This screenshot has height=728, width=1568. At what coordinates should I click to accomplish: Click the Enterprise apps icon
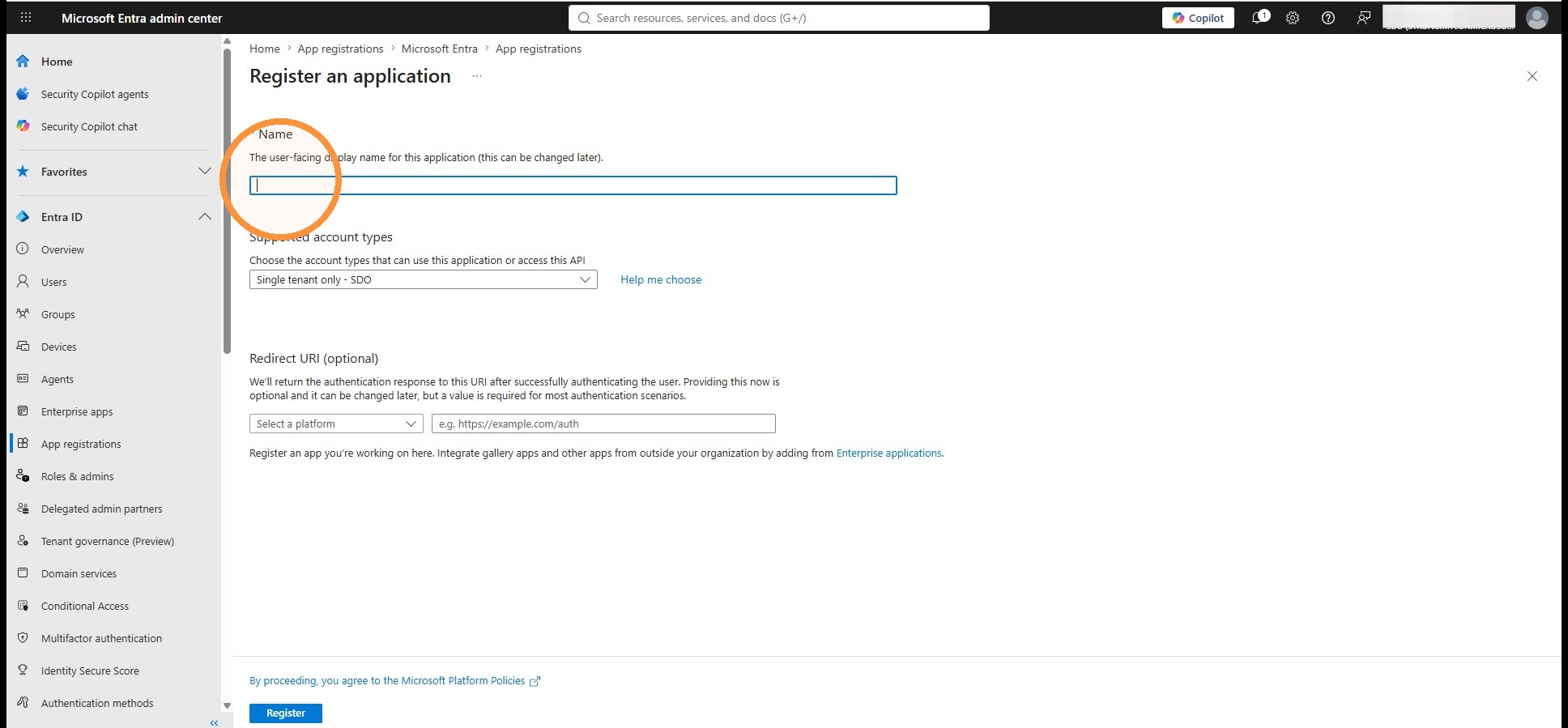(x=23, y=411)
